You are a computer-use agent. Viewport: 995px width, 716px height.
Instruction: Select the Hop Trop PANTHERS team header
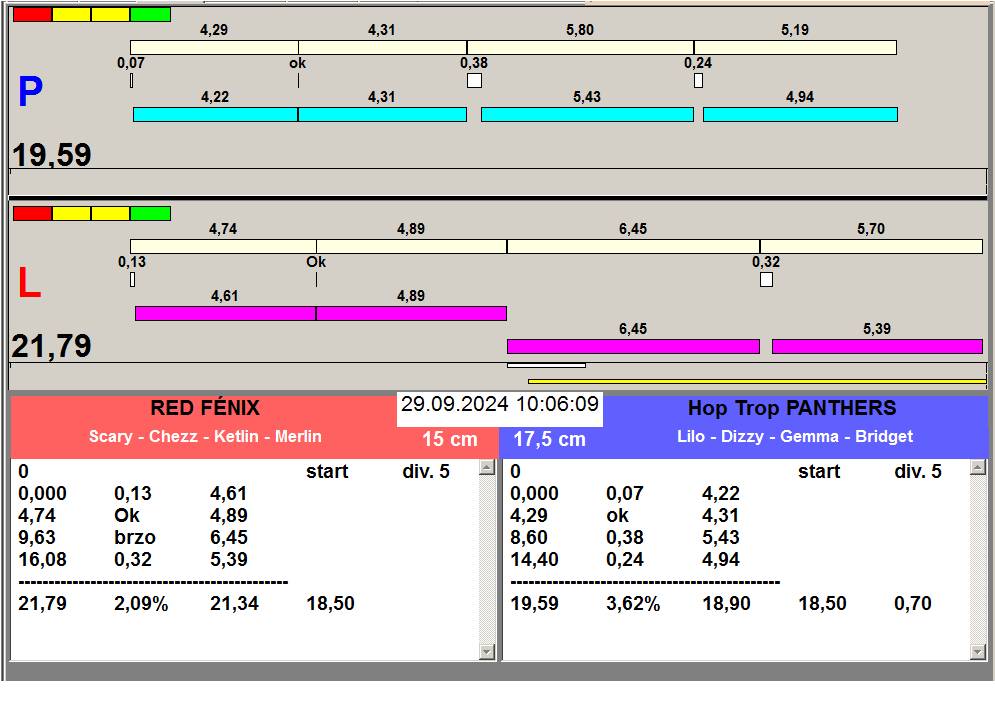(791, 408)
